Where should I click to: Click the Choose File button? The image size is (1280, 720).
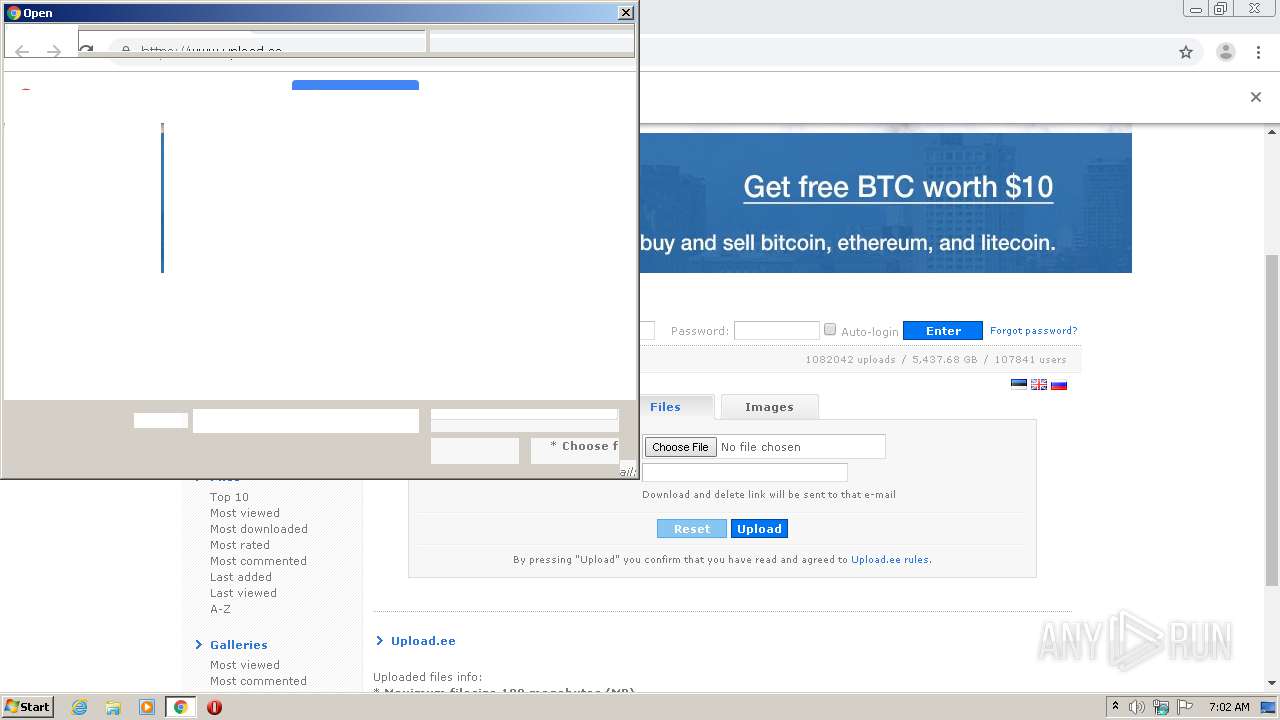pyautogui.click(x=680, y=447)
